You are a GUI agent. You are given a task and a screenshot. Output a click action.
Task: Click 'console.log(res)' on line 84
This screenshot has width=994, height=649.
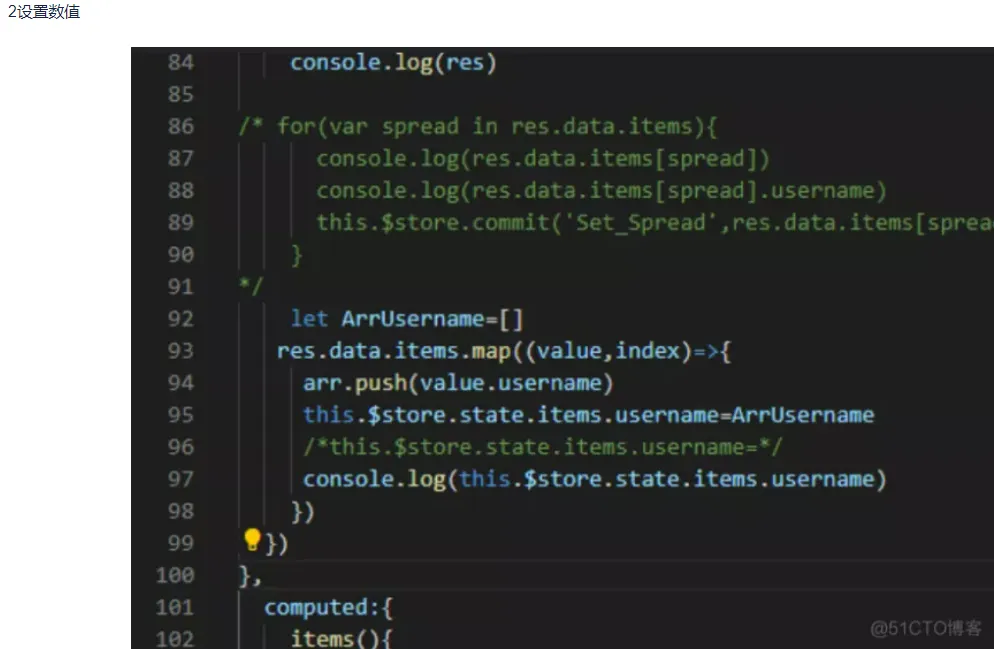tap(393, 63)
